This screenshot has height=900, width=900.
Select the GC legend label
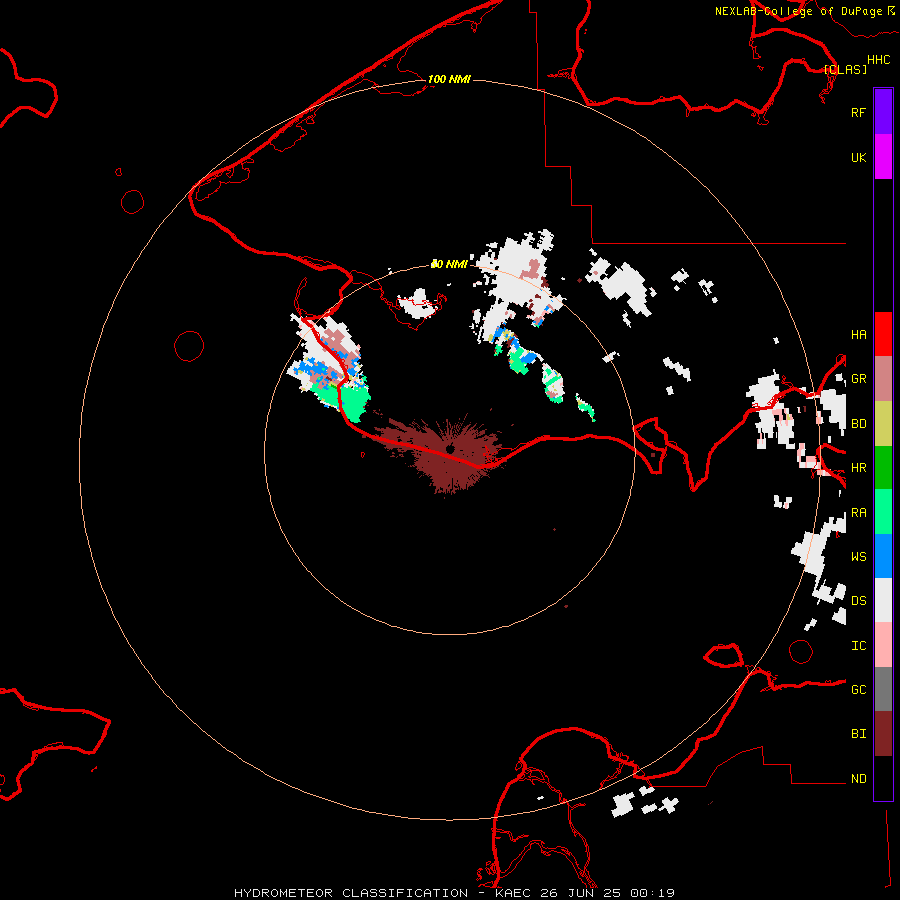[858, 690]
